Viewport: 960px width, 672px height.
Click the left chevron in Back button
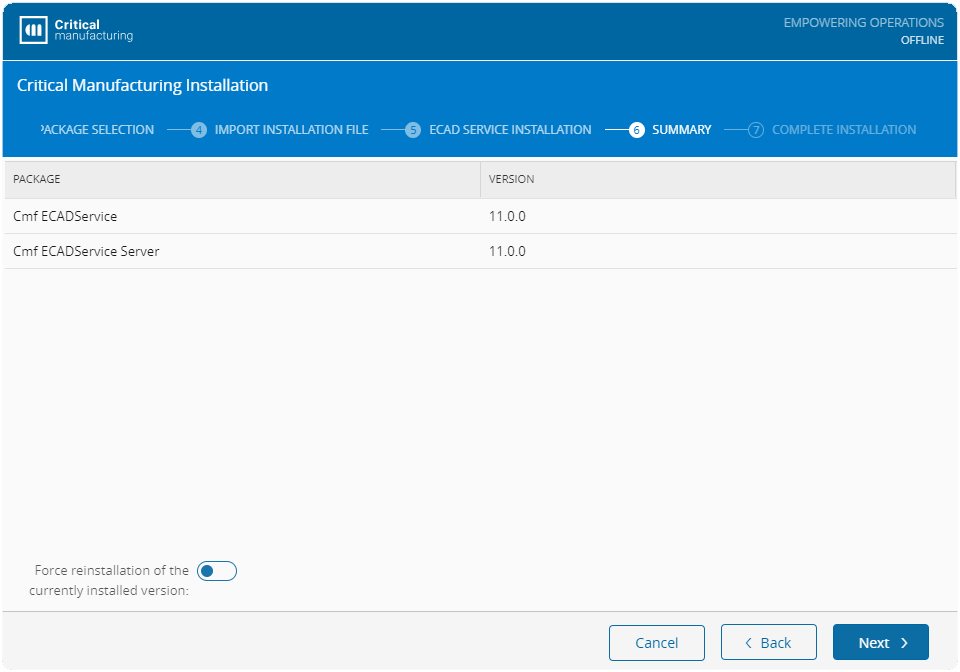[748, 643]
